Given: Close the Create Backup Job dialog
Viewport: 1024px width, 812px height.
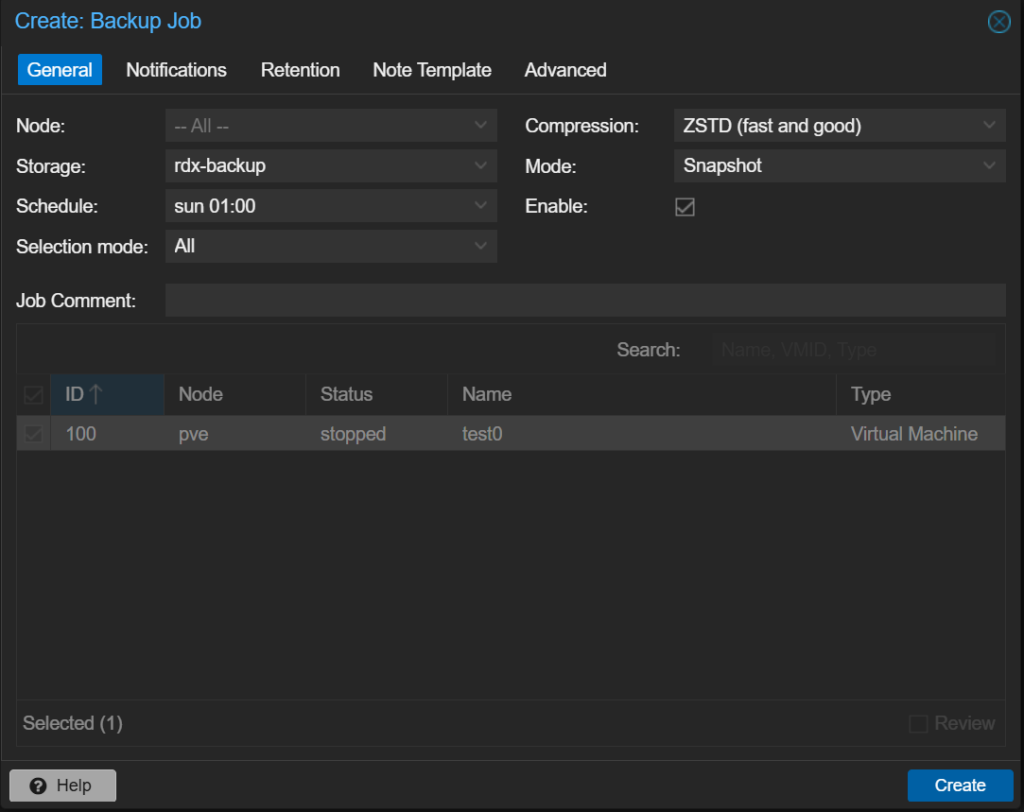Looking at the screenshot, I should point(999,22).
